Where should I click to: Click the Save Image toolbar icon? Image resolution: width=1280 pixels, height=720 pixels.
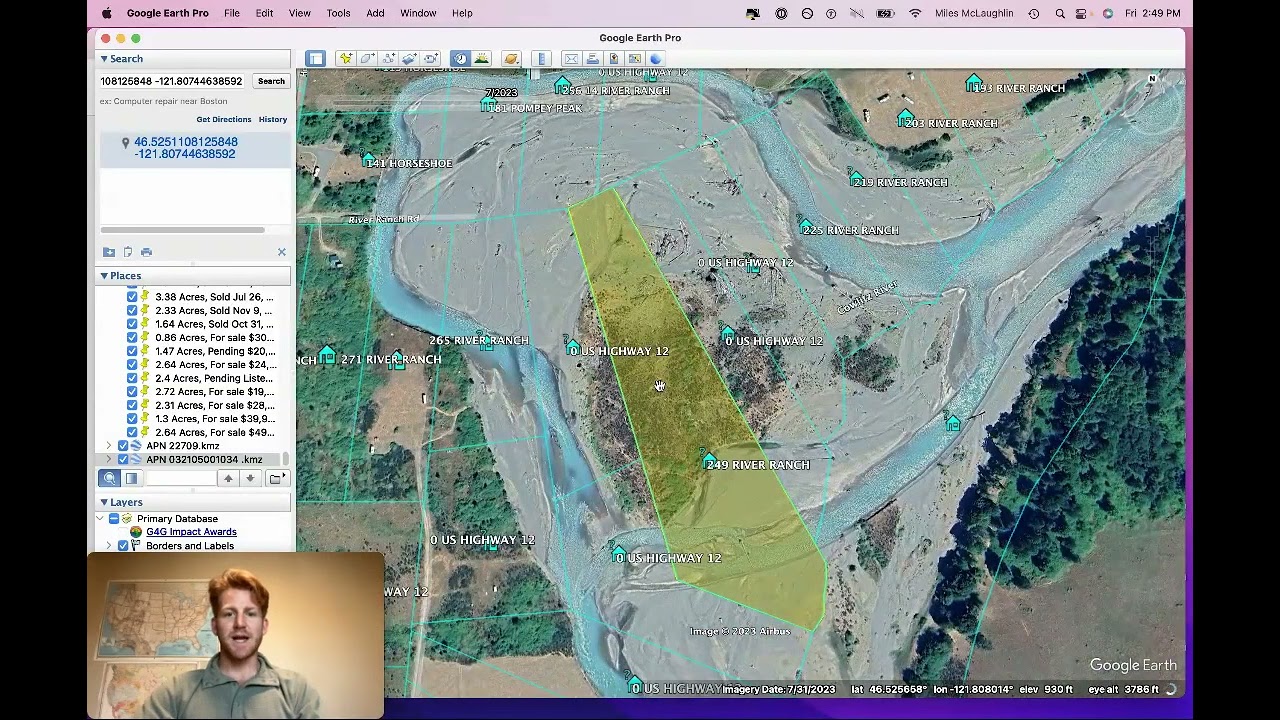pos(614,59)
